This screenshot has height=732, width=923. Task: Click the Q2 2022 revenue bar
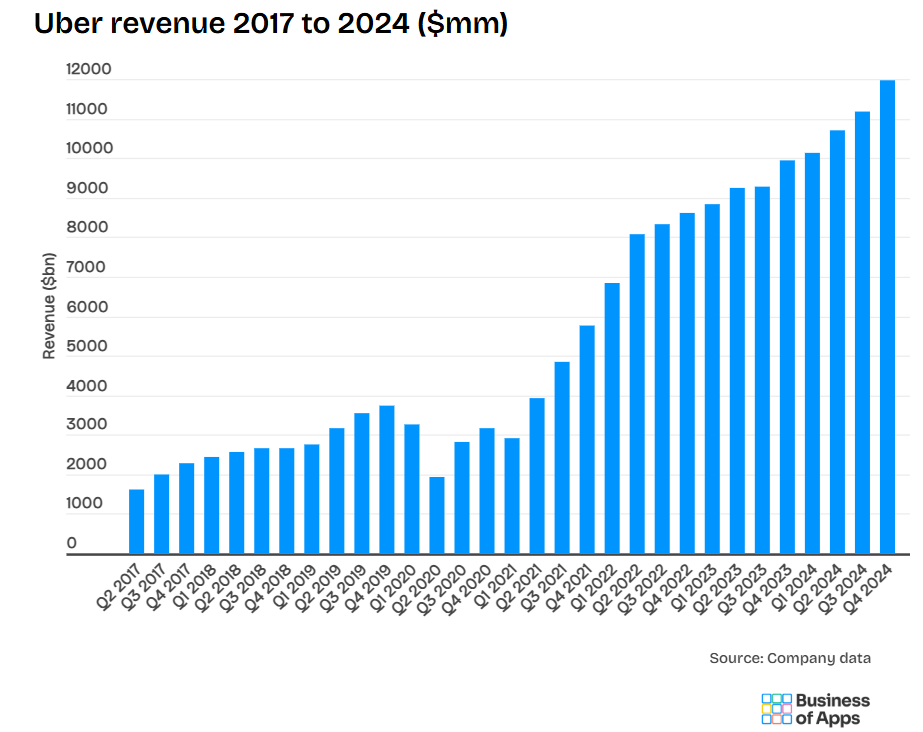point(637,394)
